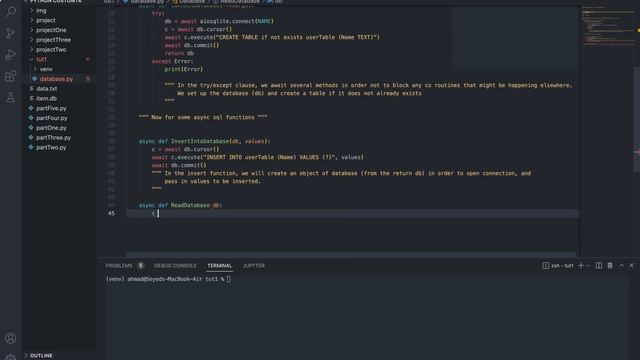Open the Search view in activity bar
This screenshot has width=640, height=360.
click(x=11, y=11)
